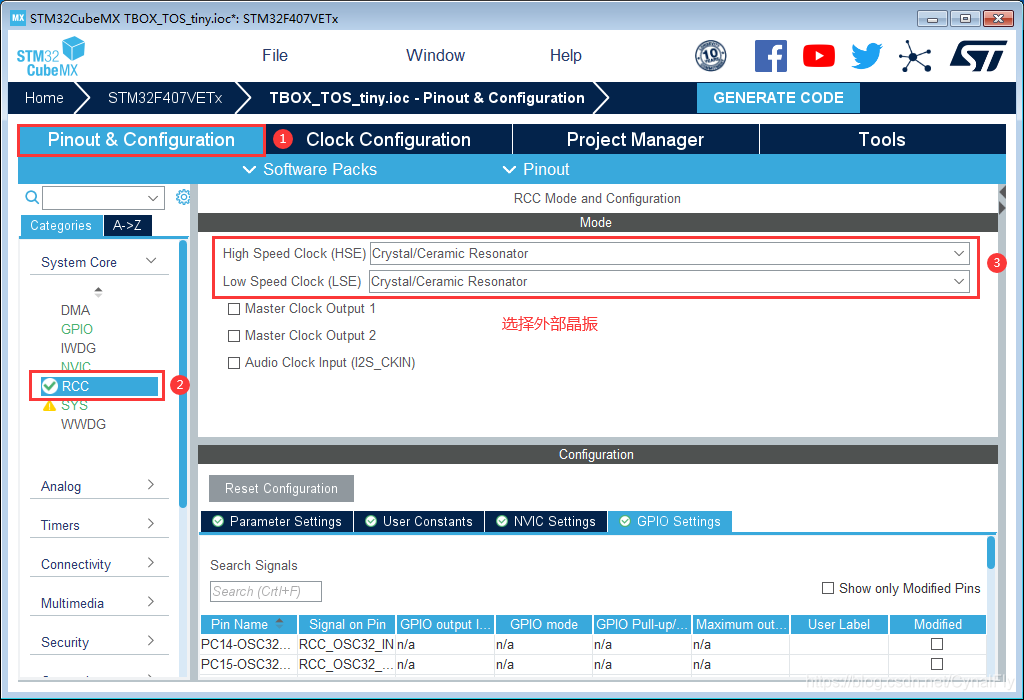Open NVIC Settings tab
1024x700 pixels.
point(546,521)
